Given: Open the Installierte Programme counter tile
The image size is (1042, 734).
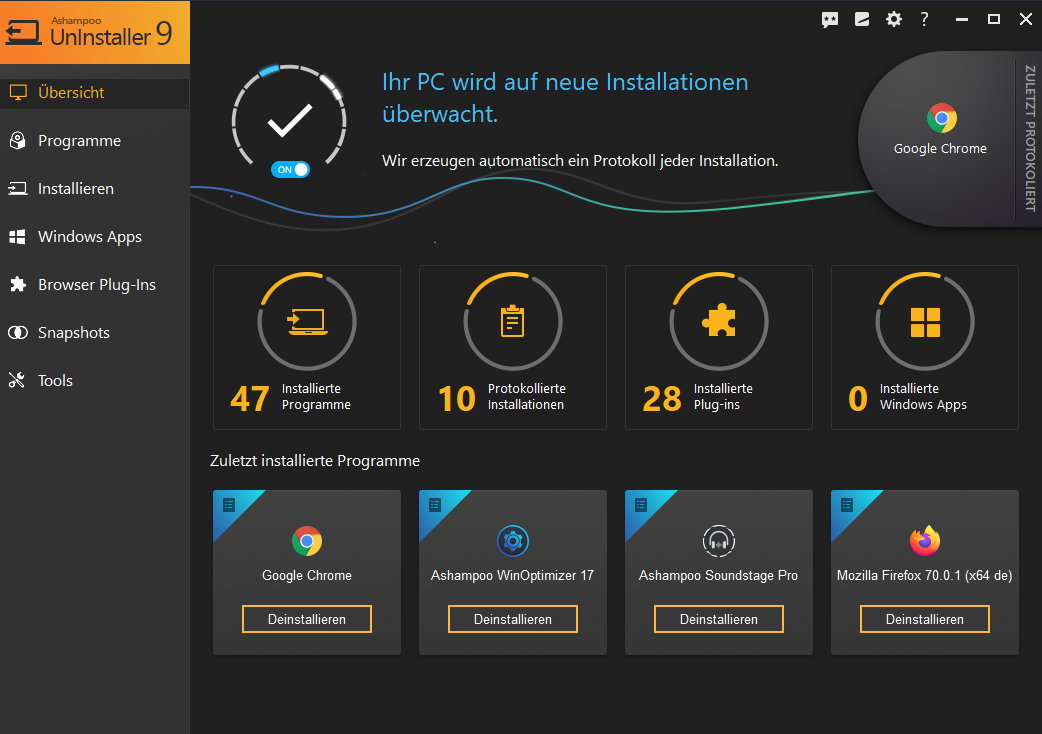Looking at the screenshot, I should tap(306, 347).
